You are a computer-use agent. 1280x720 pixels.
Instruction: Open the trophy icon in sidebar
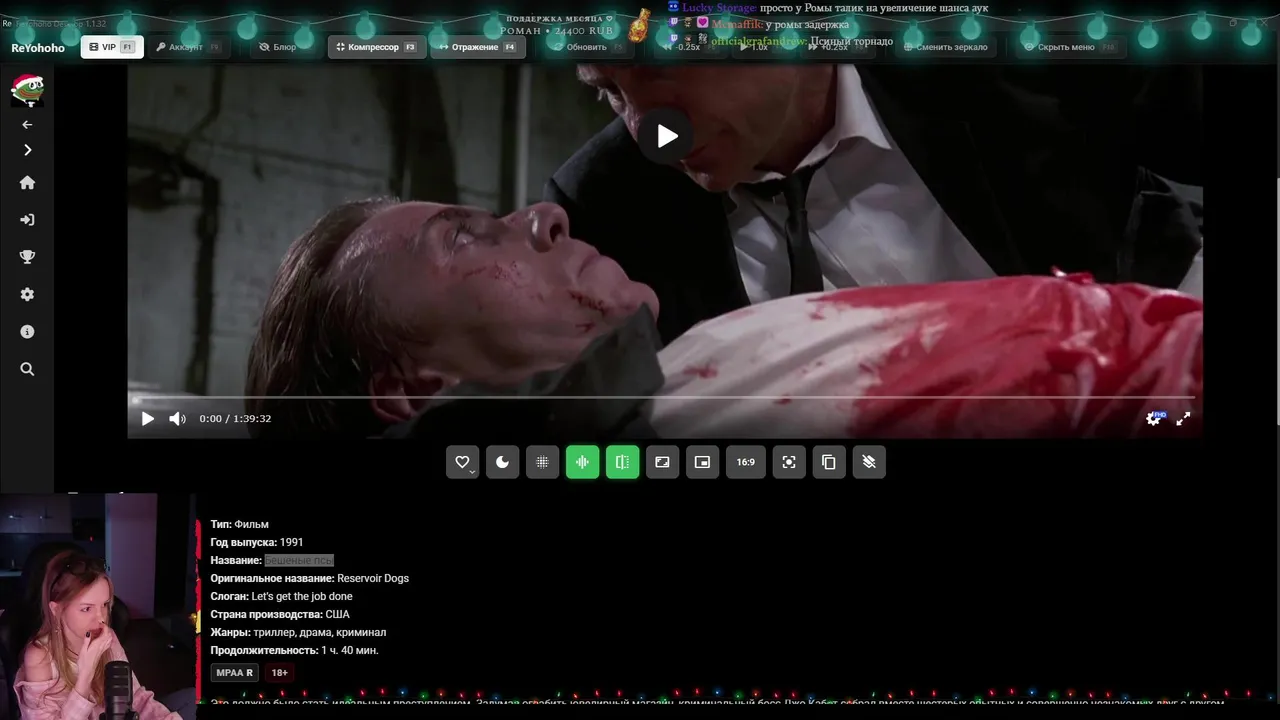point(27,257)
